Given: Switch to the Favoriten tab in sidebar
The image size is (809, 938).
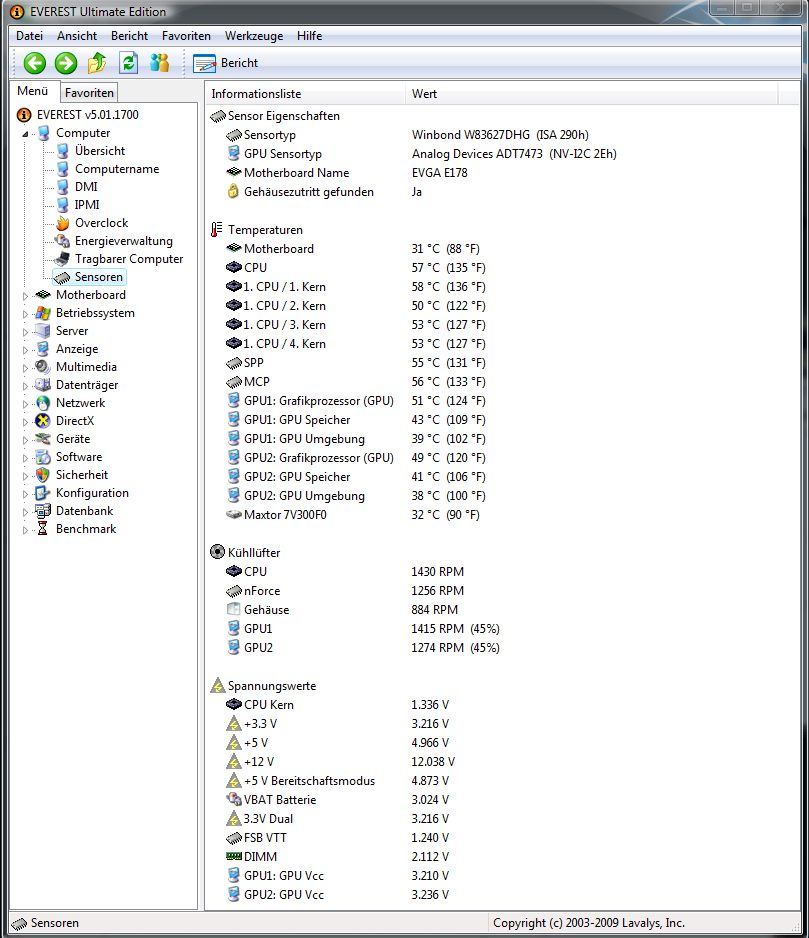Looking at the screenshot, I should tap(89, 93).
